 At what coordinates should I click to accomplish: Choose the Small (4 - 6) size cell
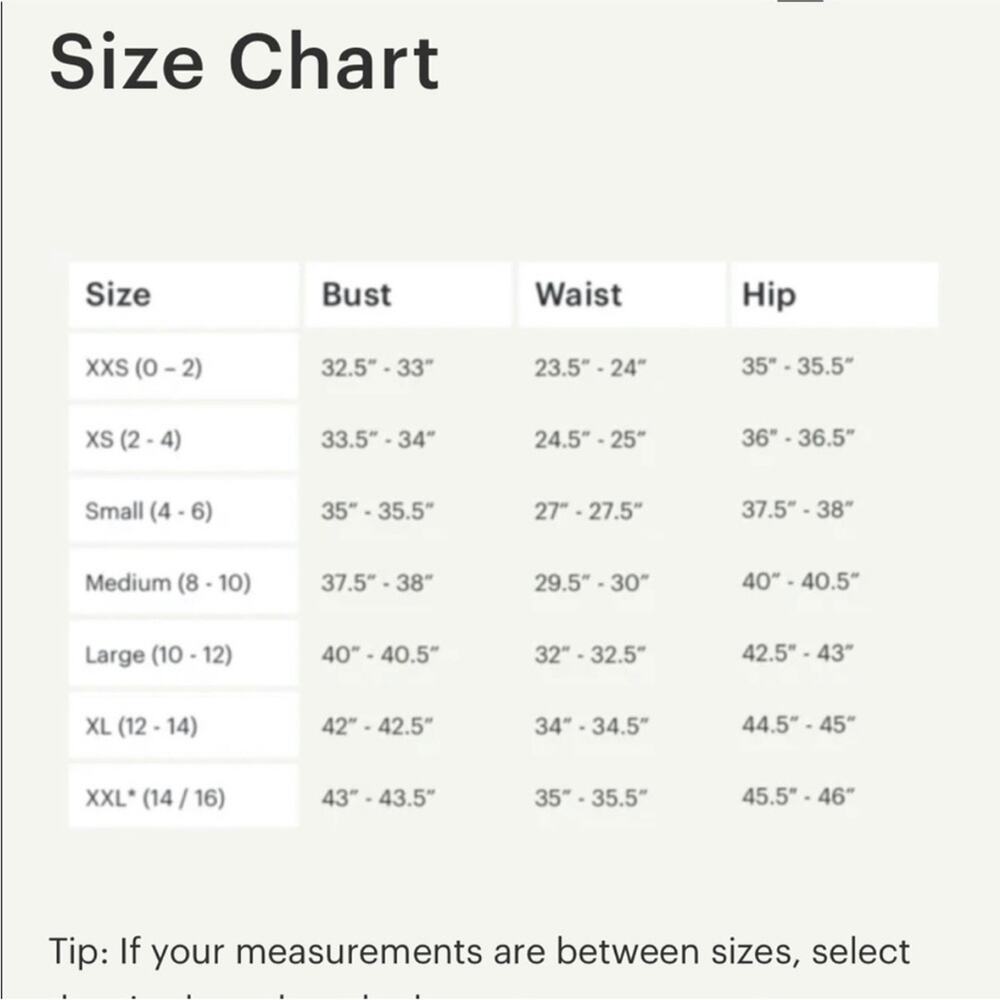coord(149,511)
